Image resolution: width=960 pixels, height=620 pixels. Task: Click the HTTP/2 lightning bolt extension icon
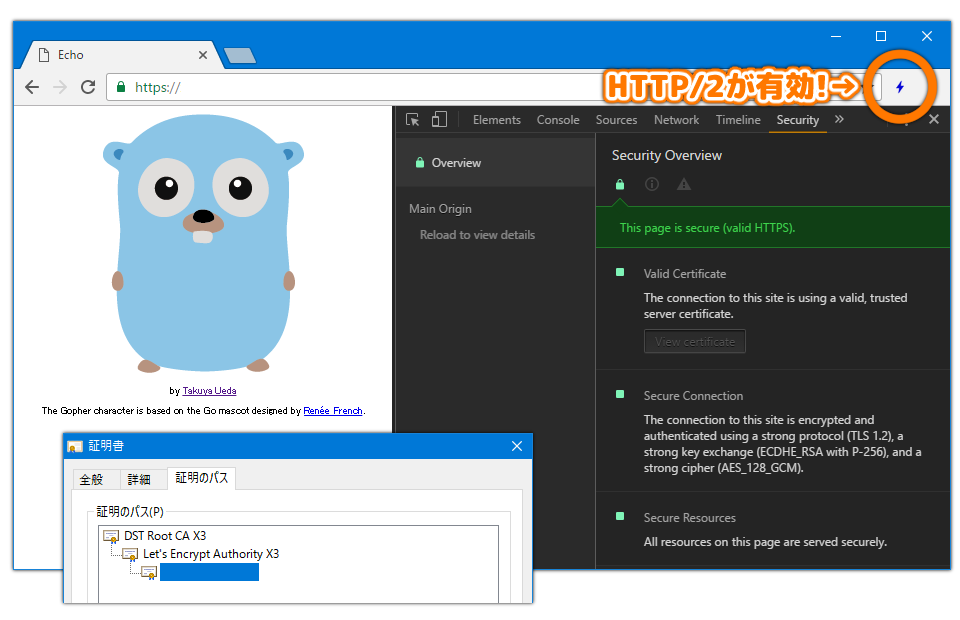[900, 87]
